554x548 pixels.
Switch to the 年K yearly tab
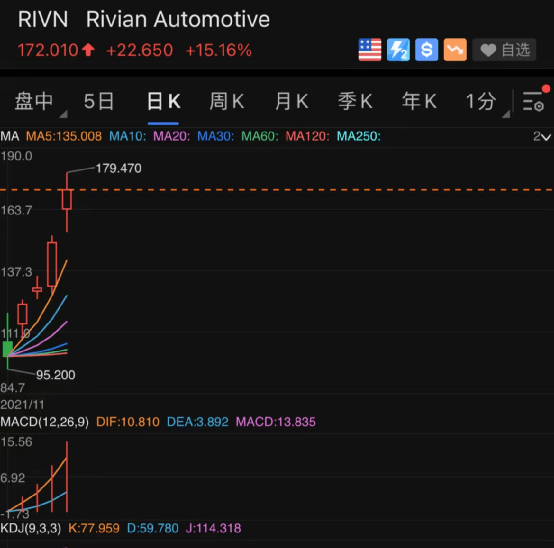[x=419, y=101]
